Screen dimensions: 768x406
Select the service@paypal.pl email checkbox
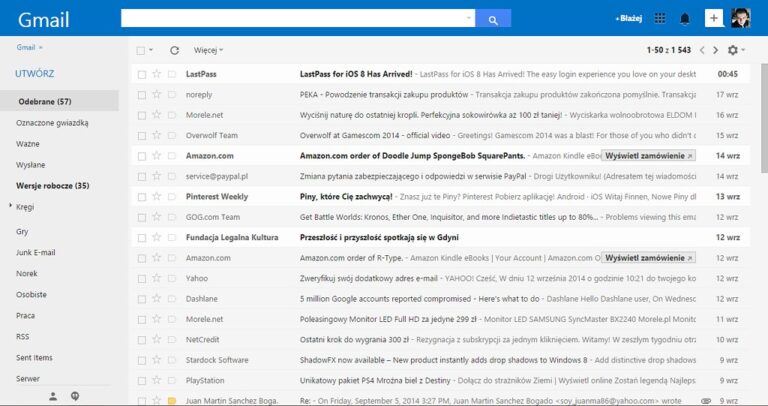point(142,176)
